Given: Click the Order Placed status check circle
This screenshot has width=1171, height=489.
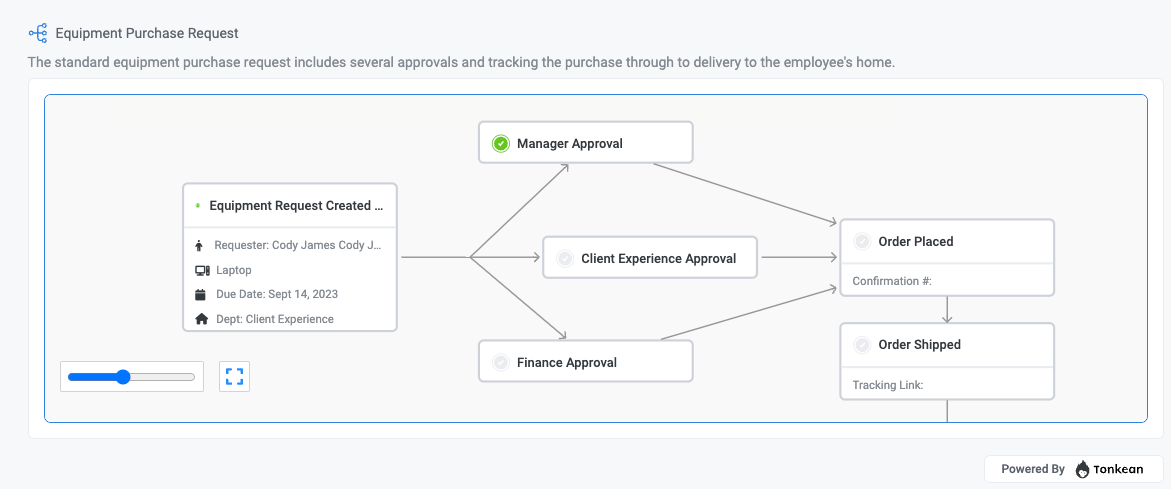Looking at the screenshot, I should click(x=862, y=242).
